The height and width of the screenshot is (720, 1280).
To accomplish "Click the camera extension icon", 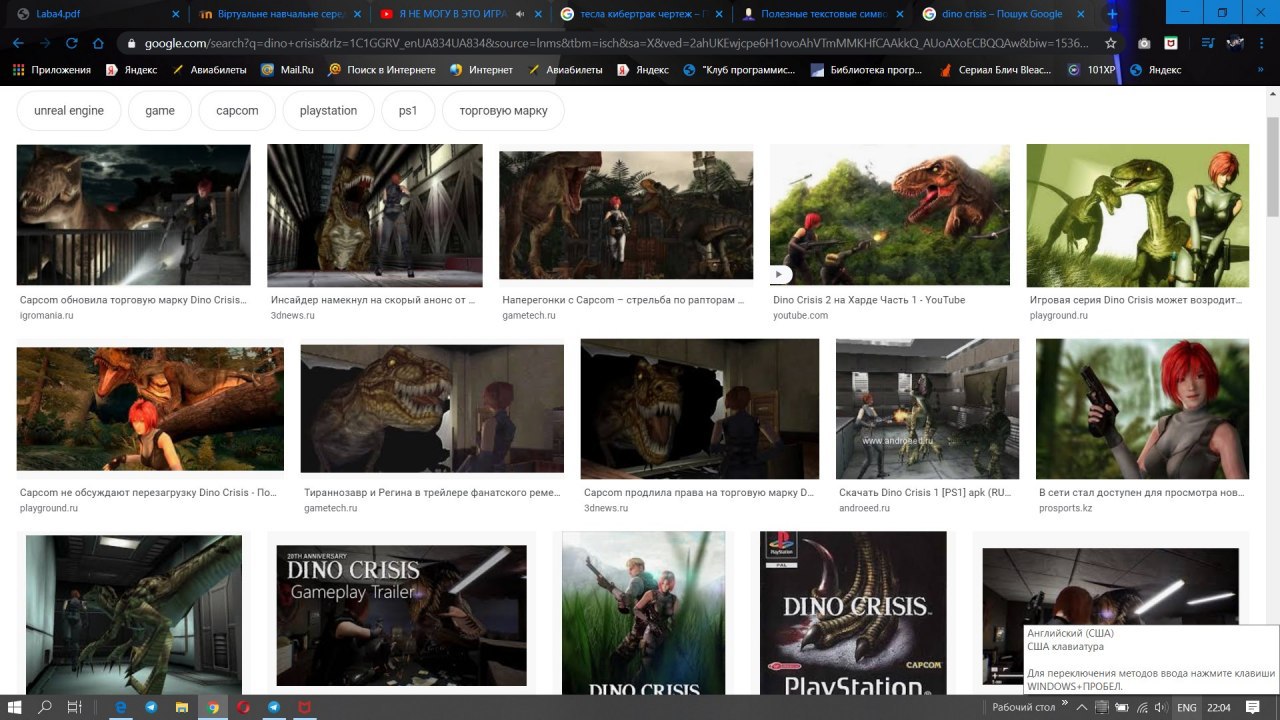I will point(1144,43).
